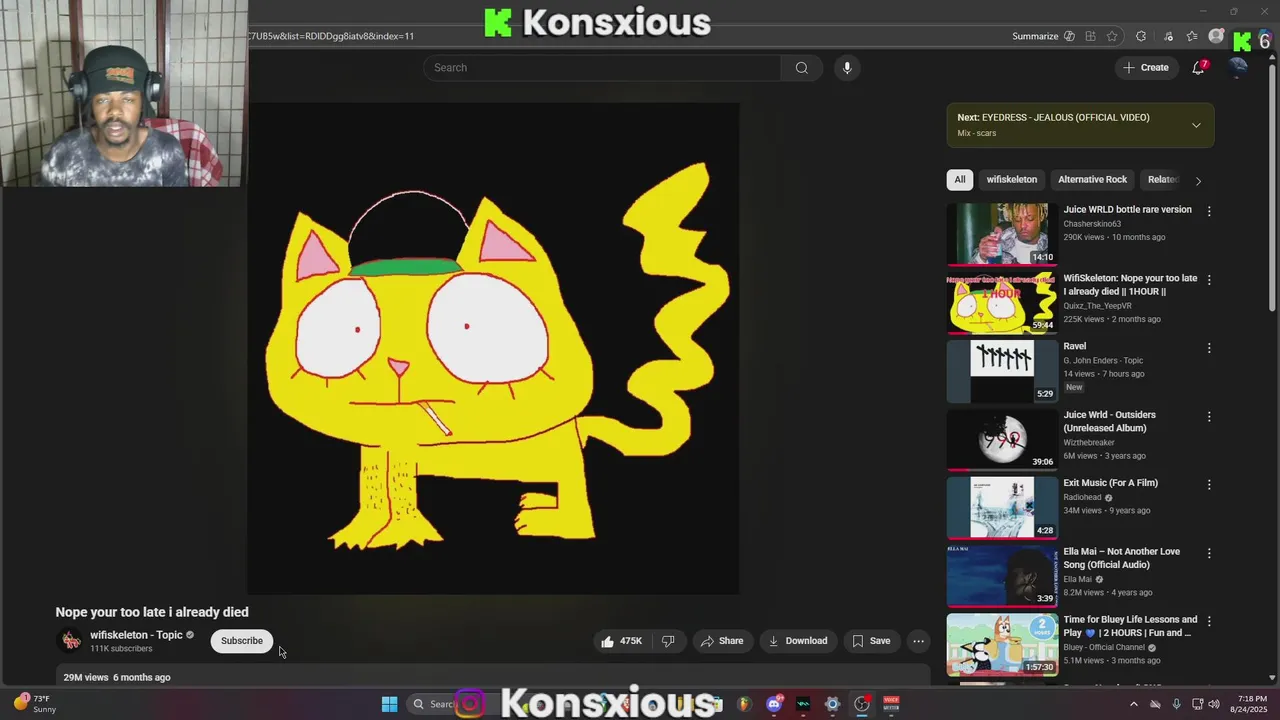1280x720 pixels.
Task: Open the notifications bell
Action: [x=1198, y=68]
